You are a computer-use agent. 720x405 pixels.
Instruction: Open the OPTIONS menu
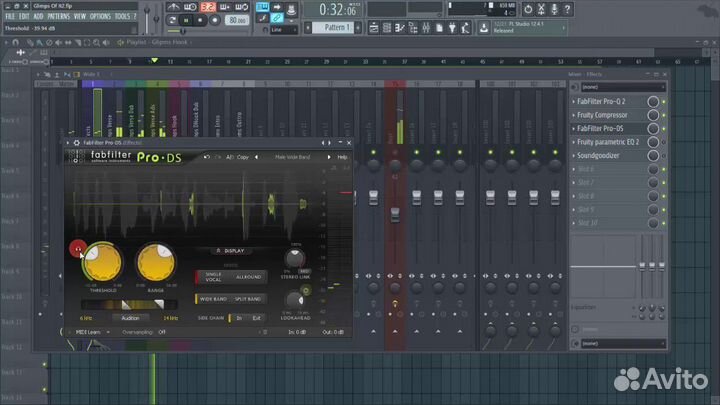coord(101,16)
